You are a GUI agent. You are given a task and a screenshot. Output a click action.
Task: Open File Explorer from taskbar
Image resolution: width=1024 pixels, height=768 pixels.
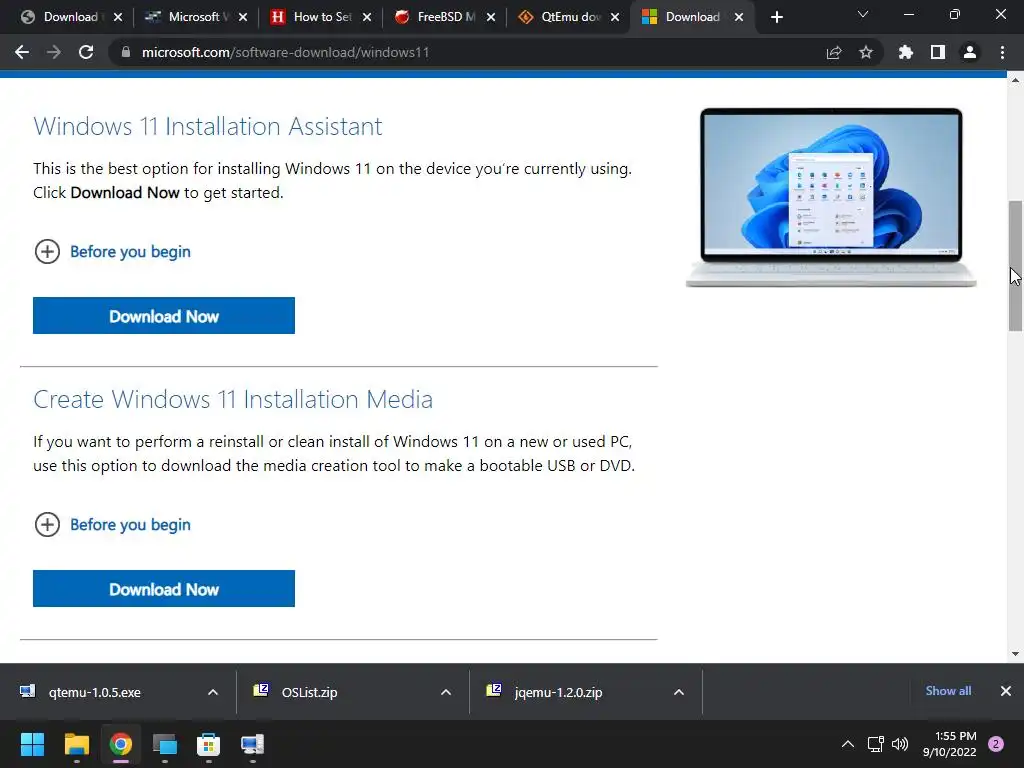coord(76,744)
